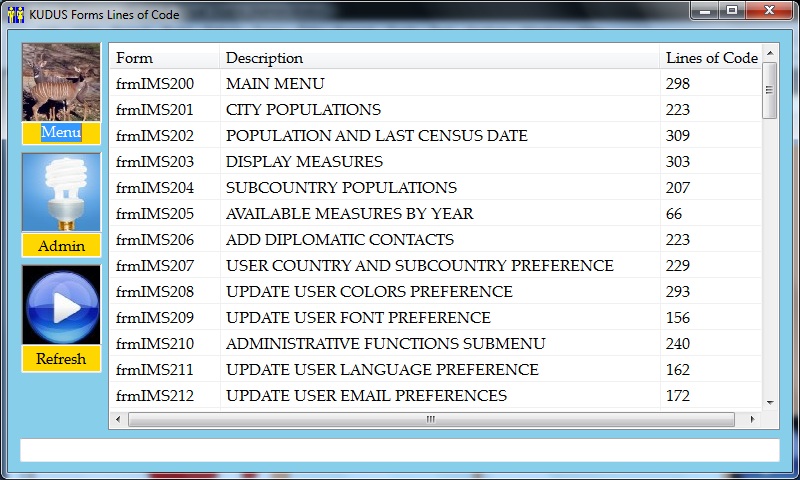
Task: Click the blue play Refresh icon
Action: tap(61, 305)
